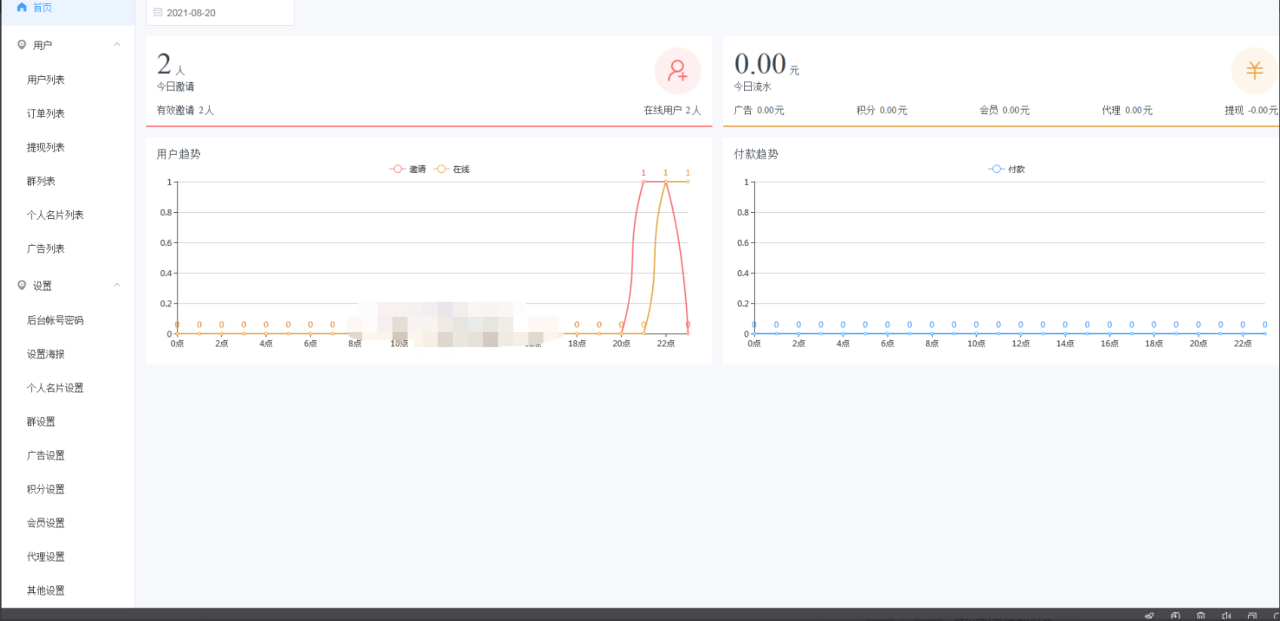Toggle the 在线 series in chart legend
1280x621 pixels.
[452, 169]
